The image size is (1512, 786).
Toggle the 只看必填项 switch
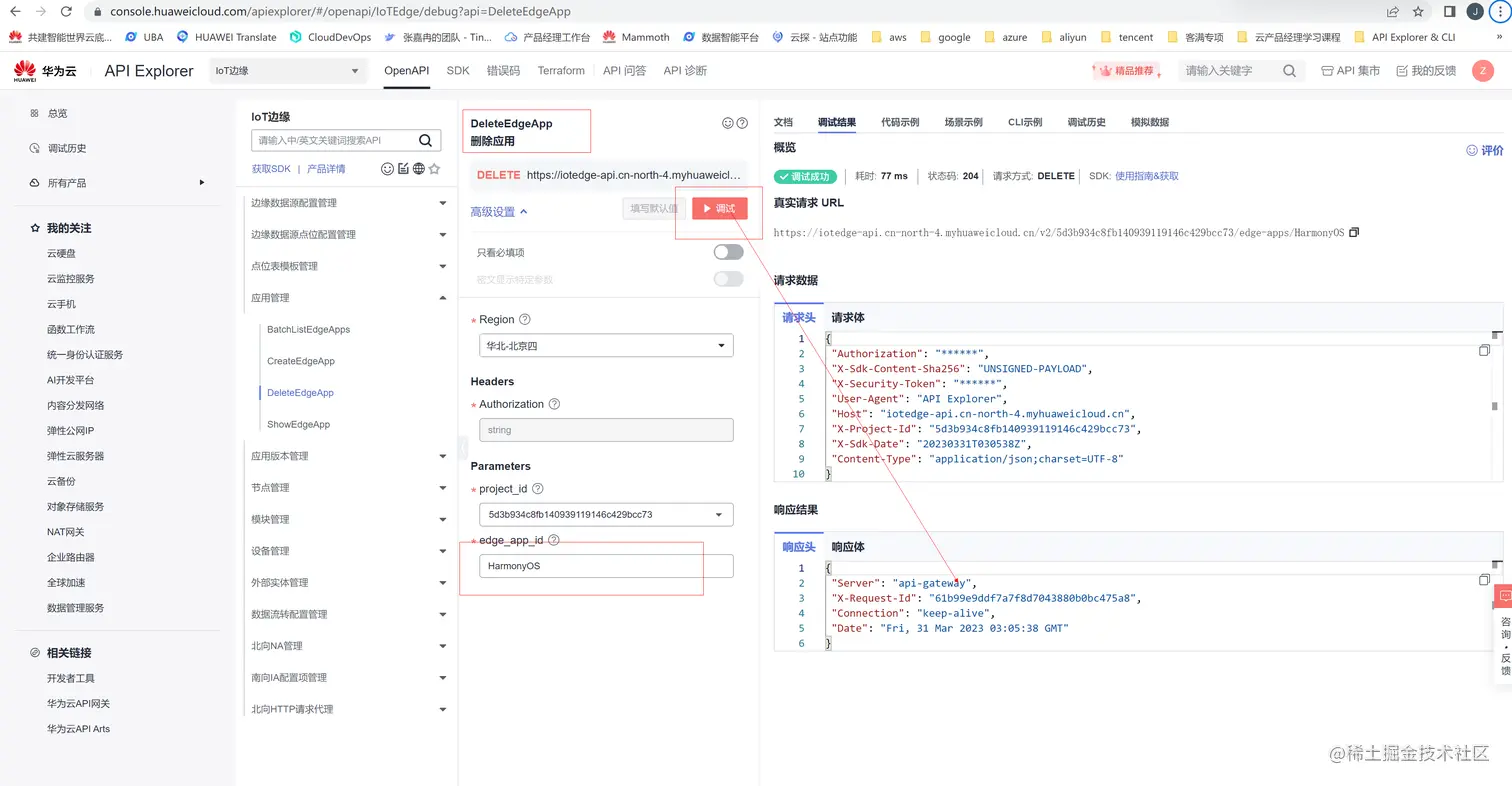(x=728, y=252)
